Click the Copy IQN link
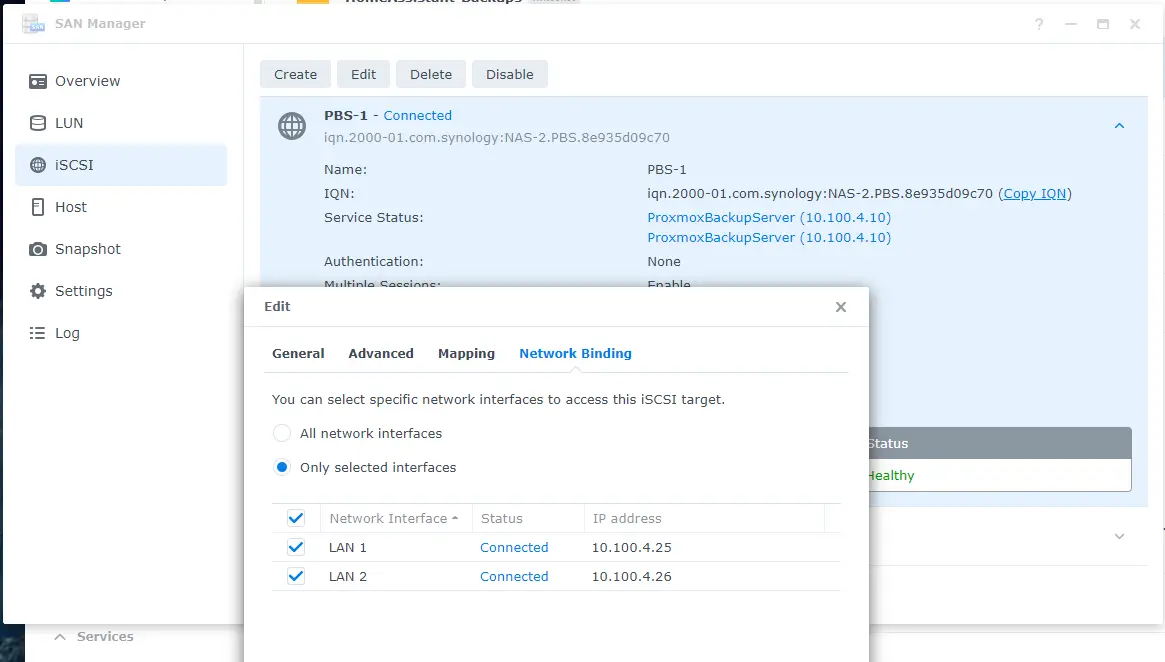 [1034, 194]
